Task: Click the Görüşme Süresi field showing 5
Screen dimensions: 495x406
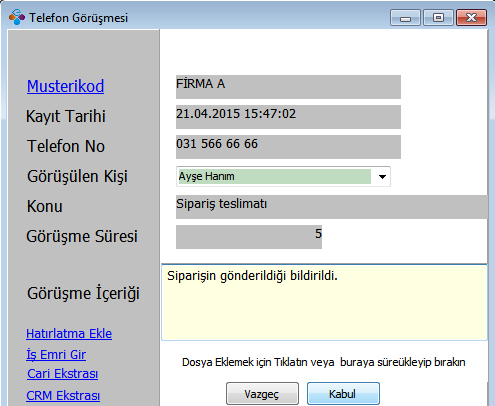Action: (x=249, y=237)
